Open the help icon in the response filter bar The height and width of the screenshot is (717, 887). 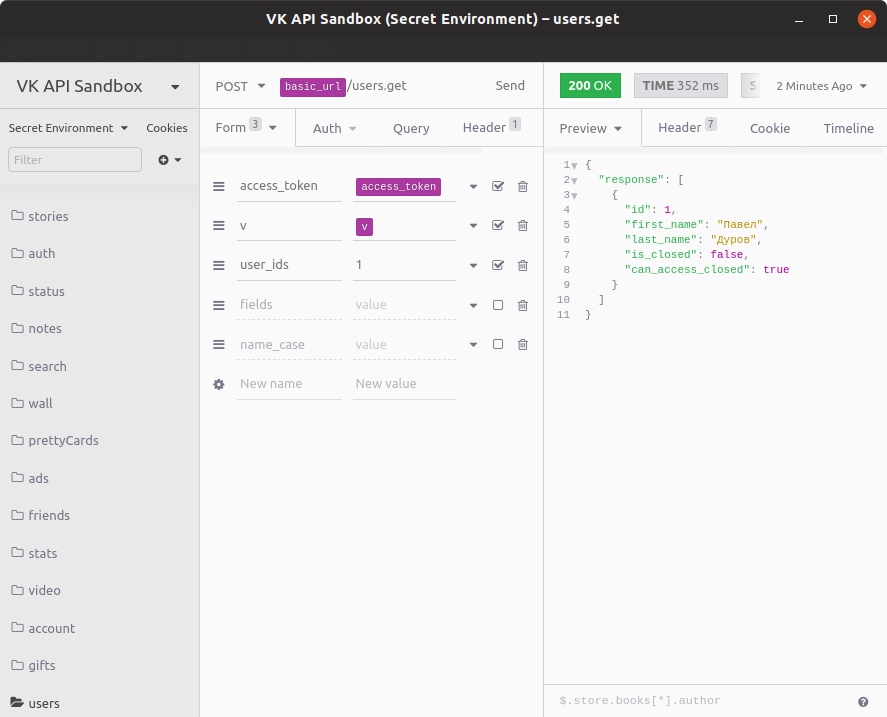(x=863, y=702)
